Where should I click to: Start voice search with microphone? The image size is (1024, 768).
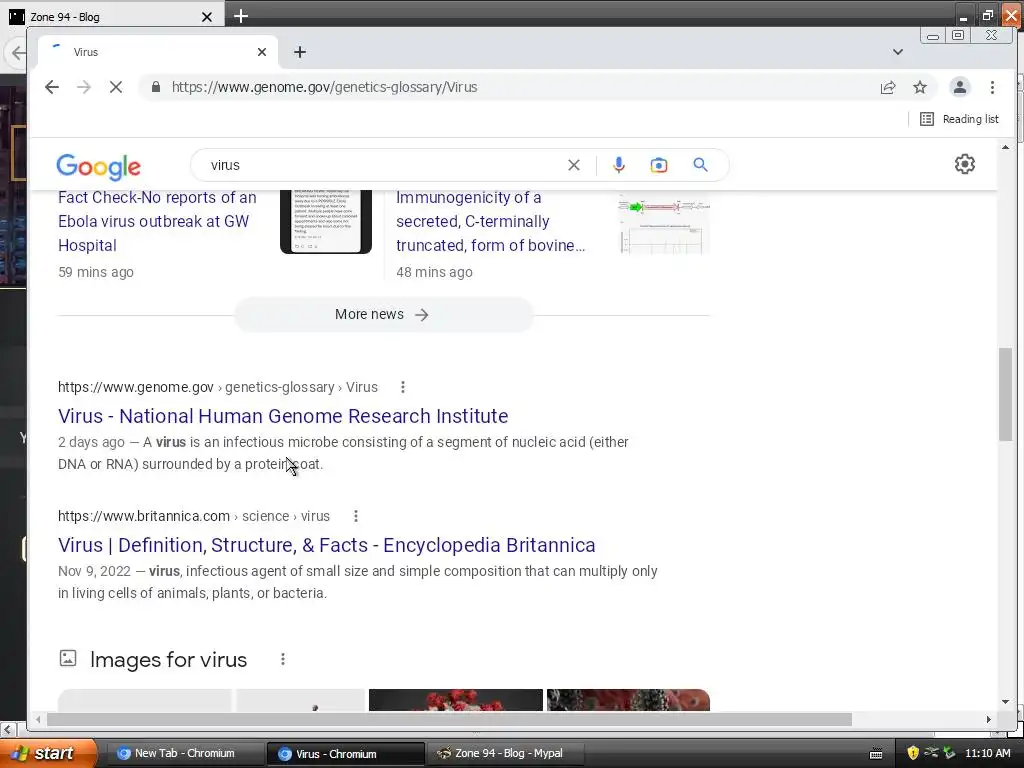[x=618, y=165]
